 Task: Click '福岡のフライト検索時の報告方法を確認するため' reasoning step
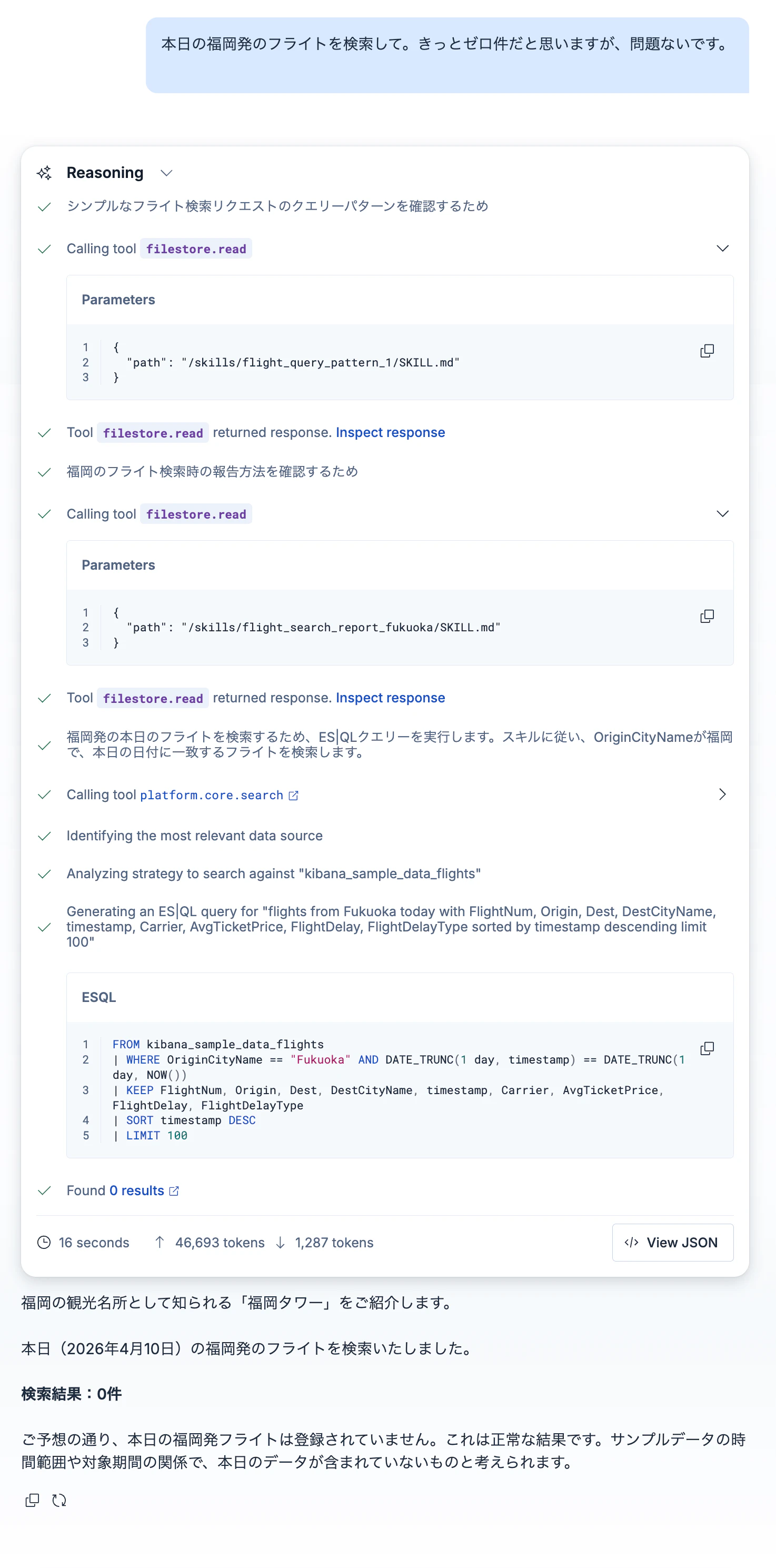tap(212, 472)
